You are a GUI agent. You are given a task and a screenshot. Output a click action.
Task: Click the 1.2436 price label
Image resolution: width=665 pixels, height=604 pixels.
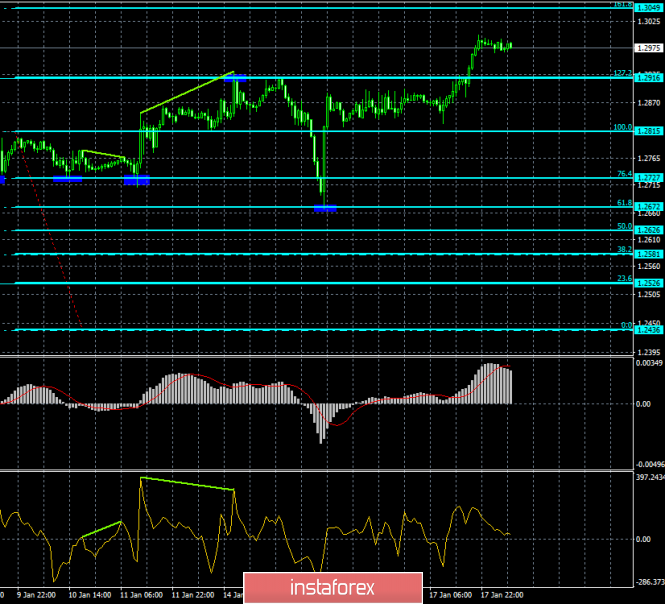(x=648, y=330)
